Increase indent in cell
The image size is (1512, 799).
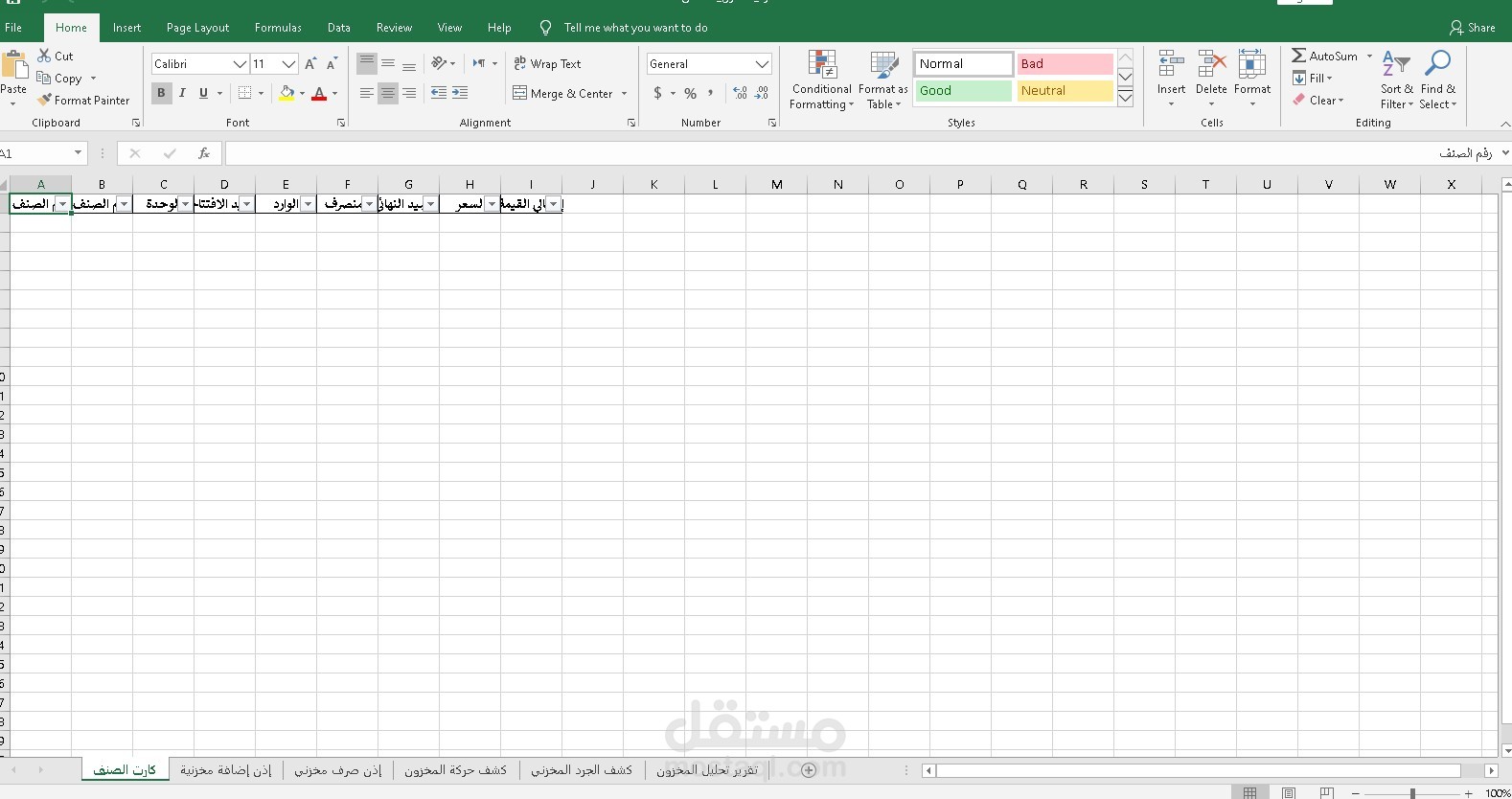point(460,93)
